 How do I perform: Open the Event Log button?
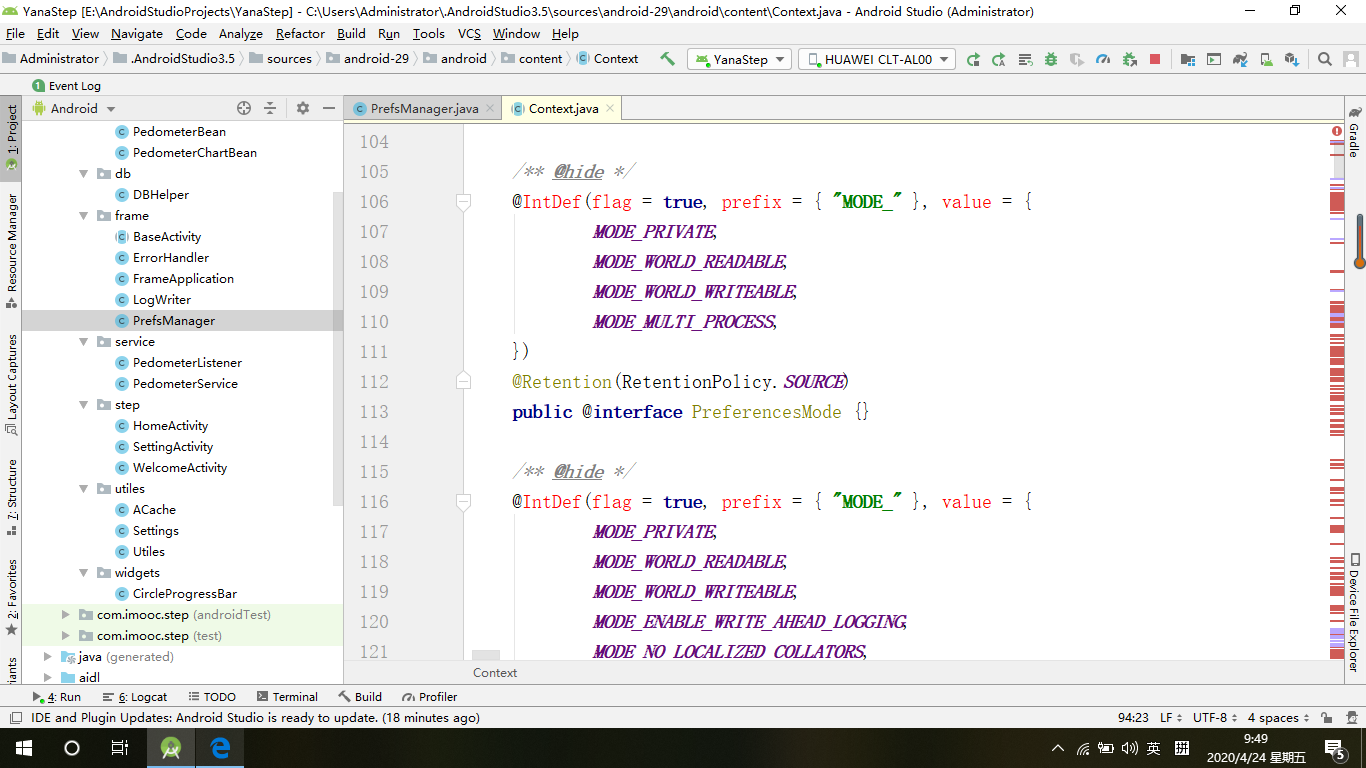(66, 86)
